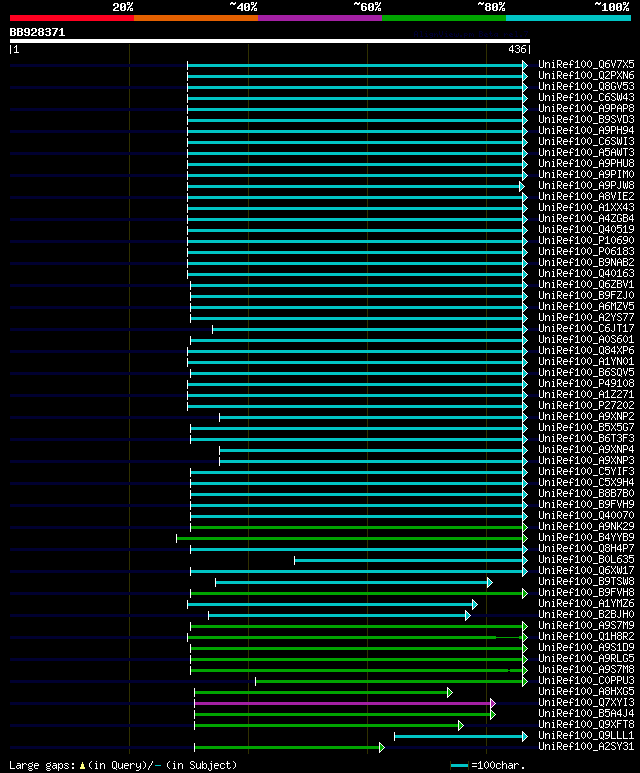Select label UniRef100_A9PH94
The height and width of the screenshot is (773, 640).
tap(586, 131)
